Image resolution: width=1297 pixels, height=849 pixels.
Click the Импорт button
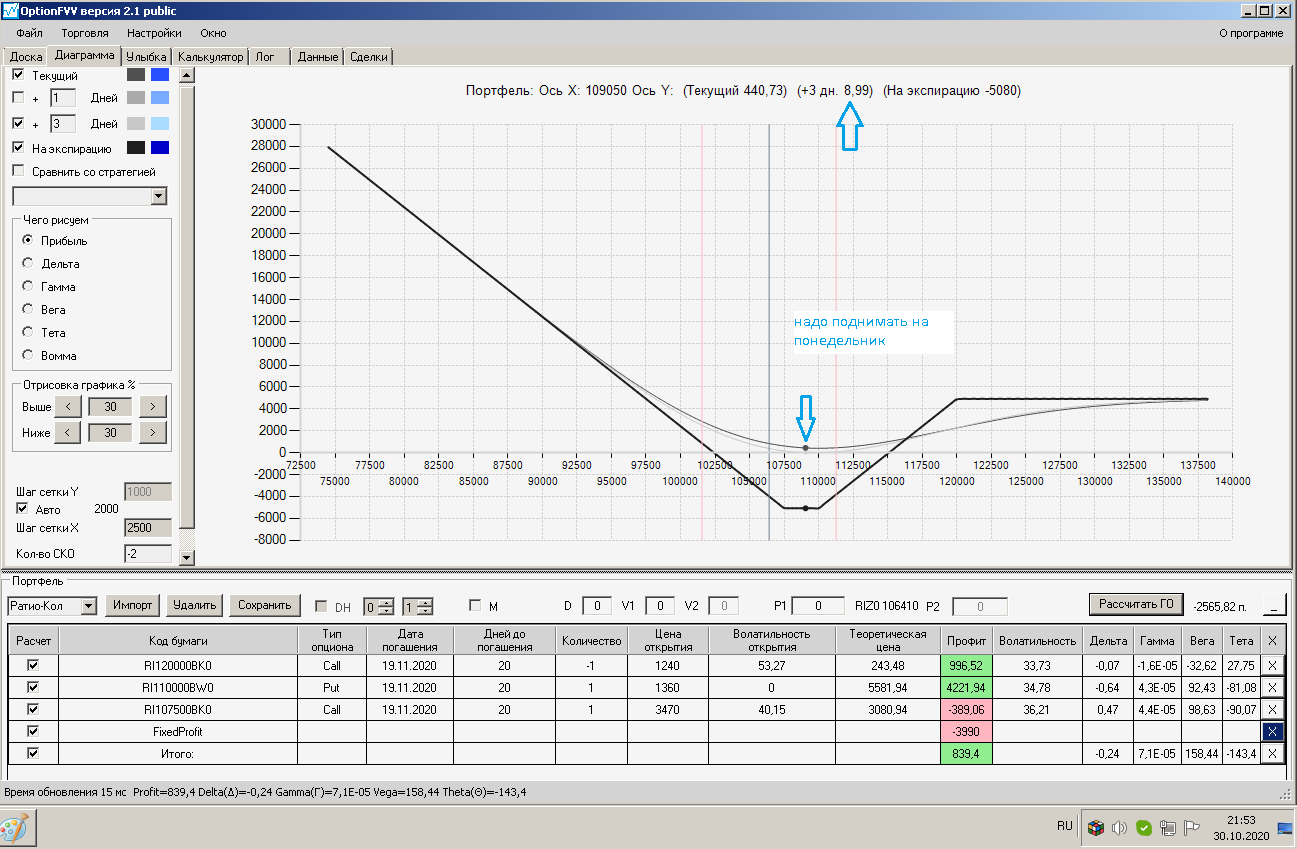133,605
